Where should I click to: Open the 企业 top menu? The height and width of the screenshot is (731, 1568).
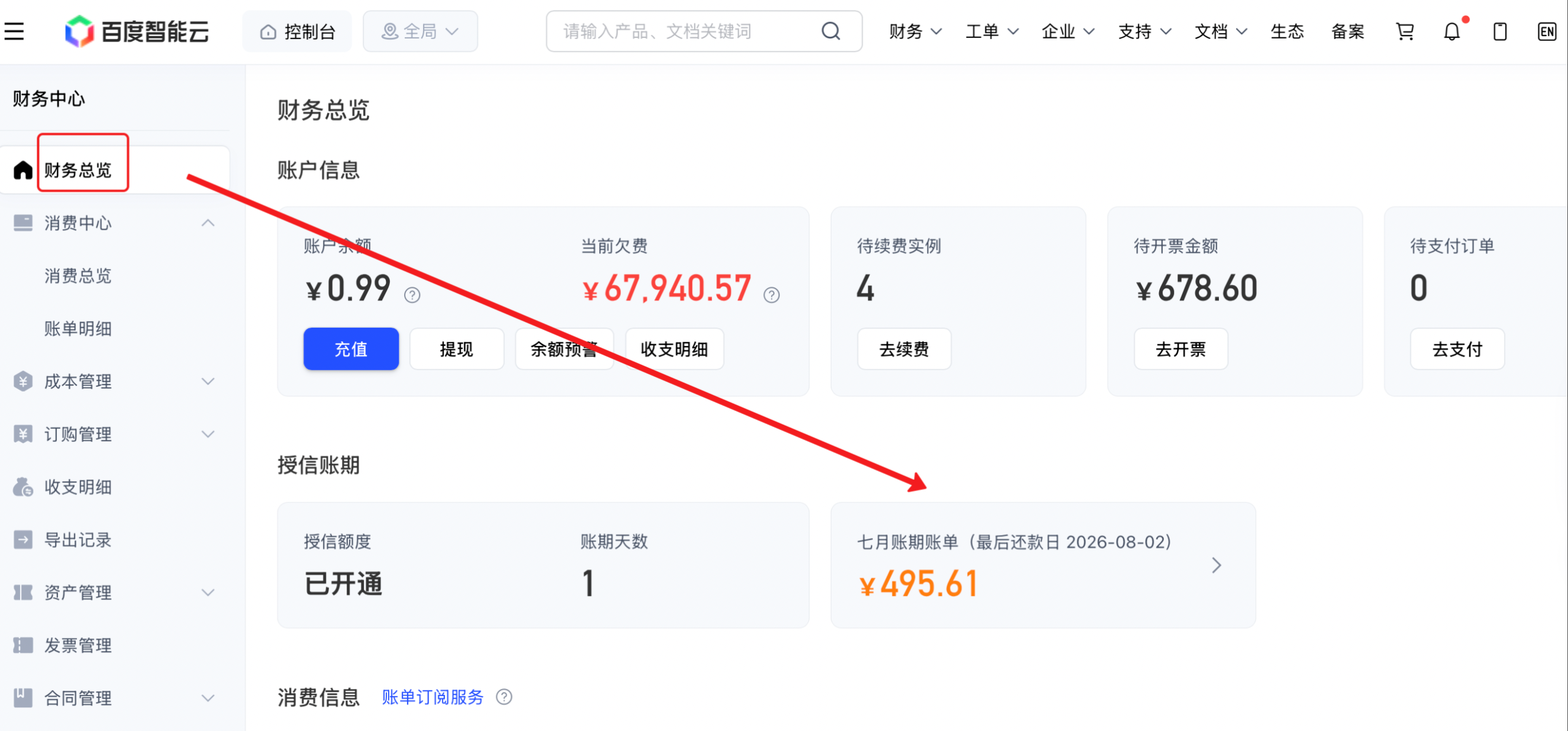tap(1068, 31)
